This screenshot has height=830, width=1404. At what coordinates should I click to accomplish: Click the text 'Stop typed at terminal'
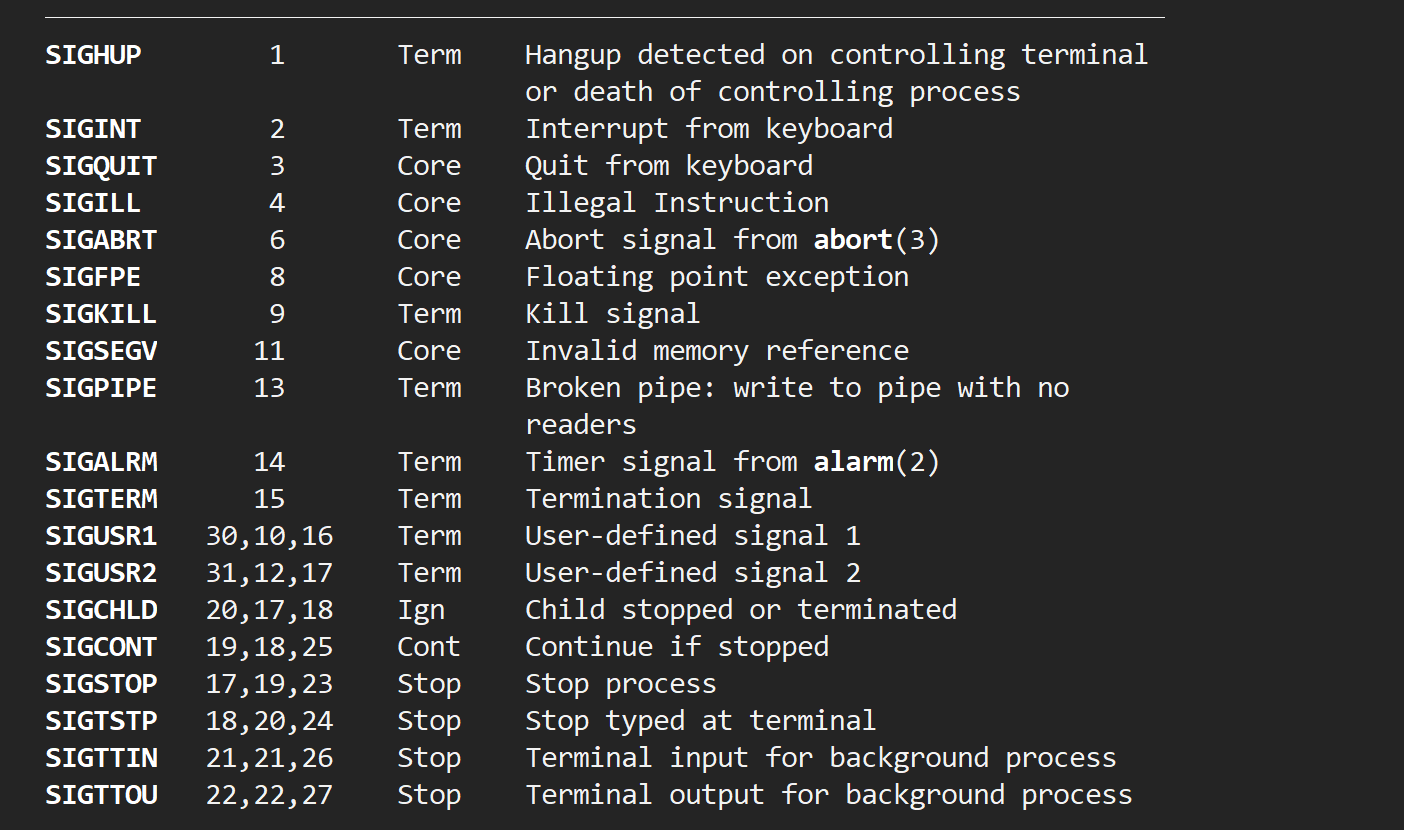(700, 721)
